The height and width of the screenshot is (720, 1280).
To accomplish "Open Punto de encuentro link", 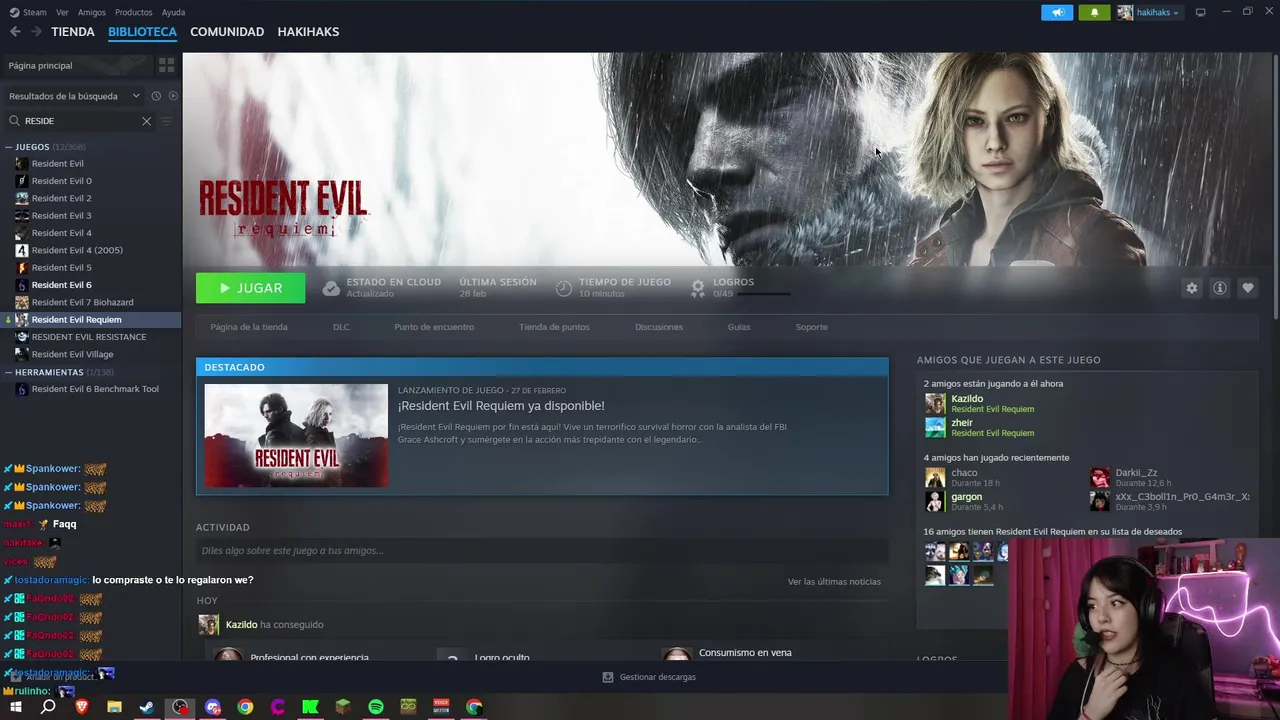I will coord(434,327).
